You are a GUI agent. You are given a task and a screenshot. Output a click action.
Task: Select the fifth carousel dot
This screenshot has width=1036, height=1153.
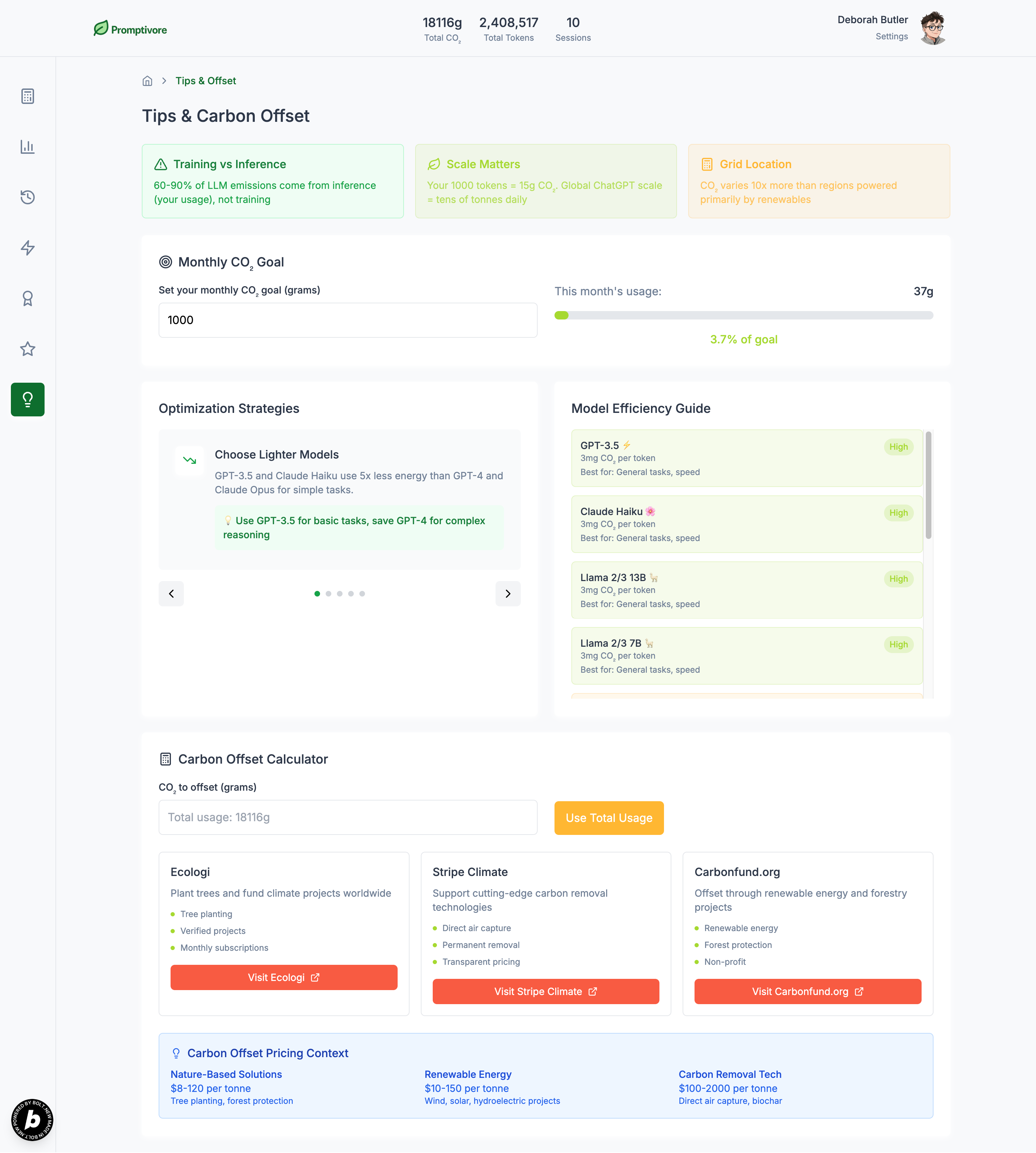tap(362, 594)
